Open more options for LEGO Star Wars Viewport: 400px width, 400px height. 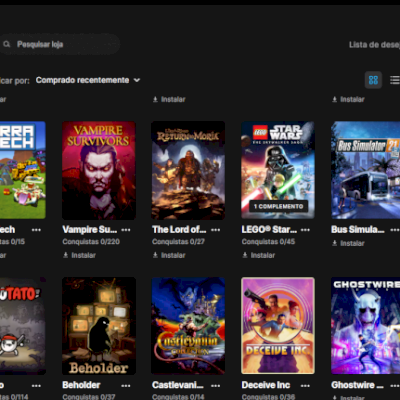305,230
